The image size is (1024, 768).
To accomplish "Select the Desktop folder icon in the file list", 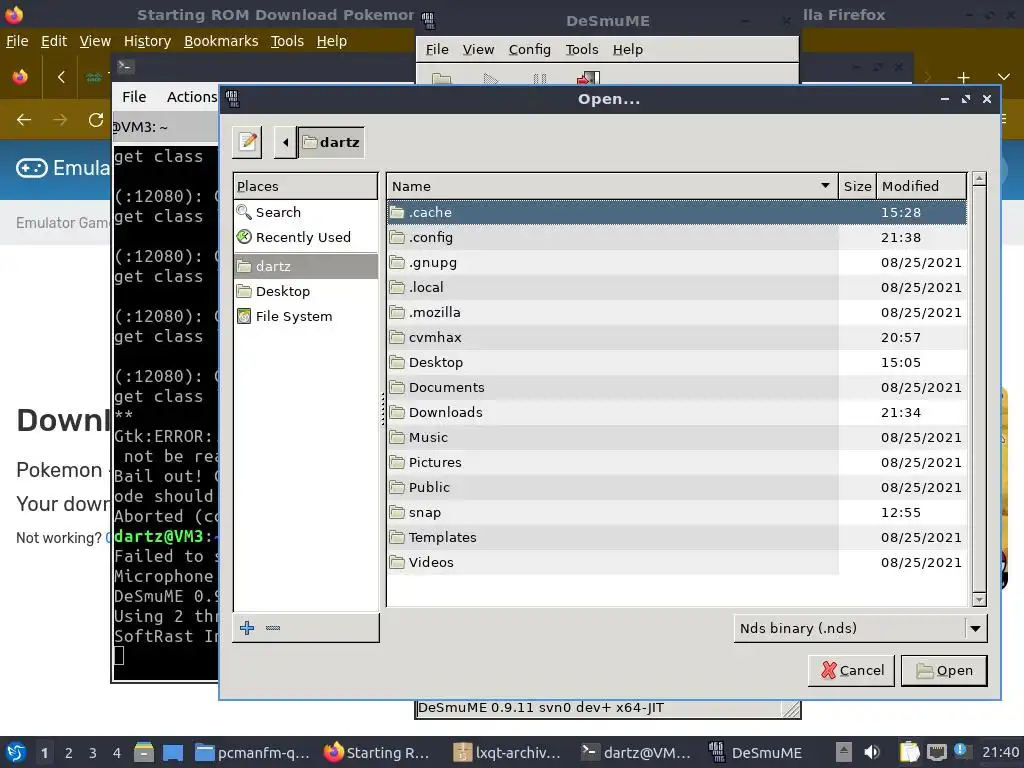I will click(x=397, y=362).
